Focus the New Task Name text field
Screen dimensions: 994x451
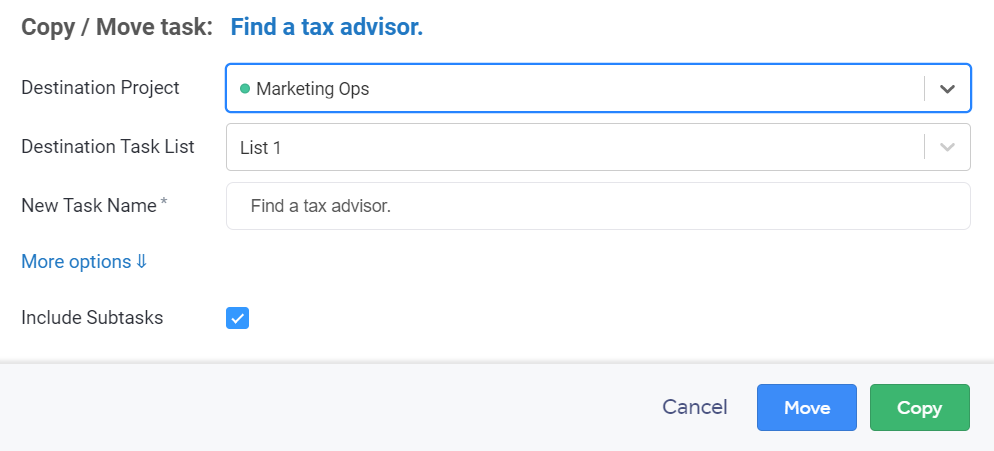598,206
